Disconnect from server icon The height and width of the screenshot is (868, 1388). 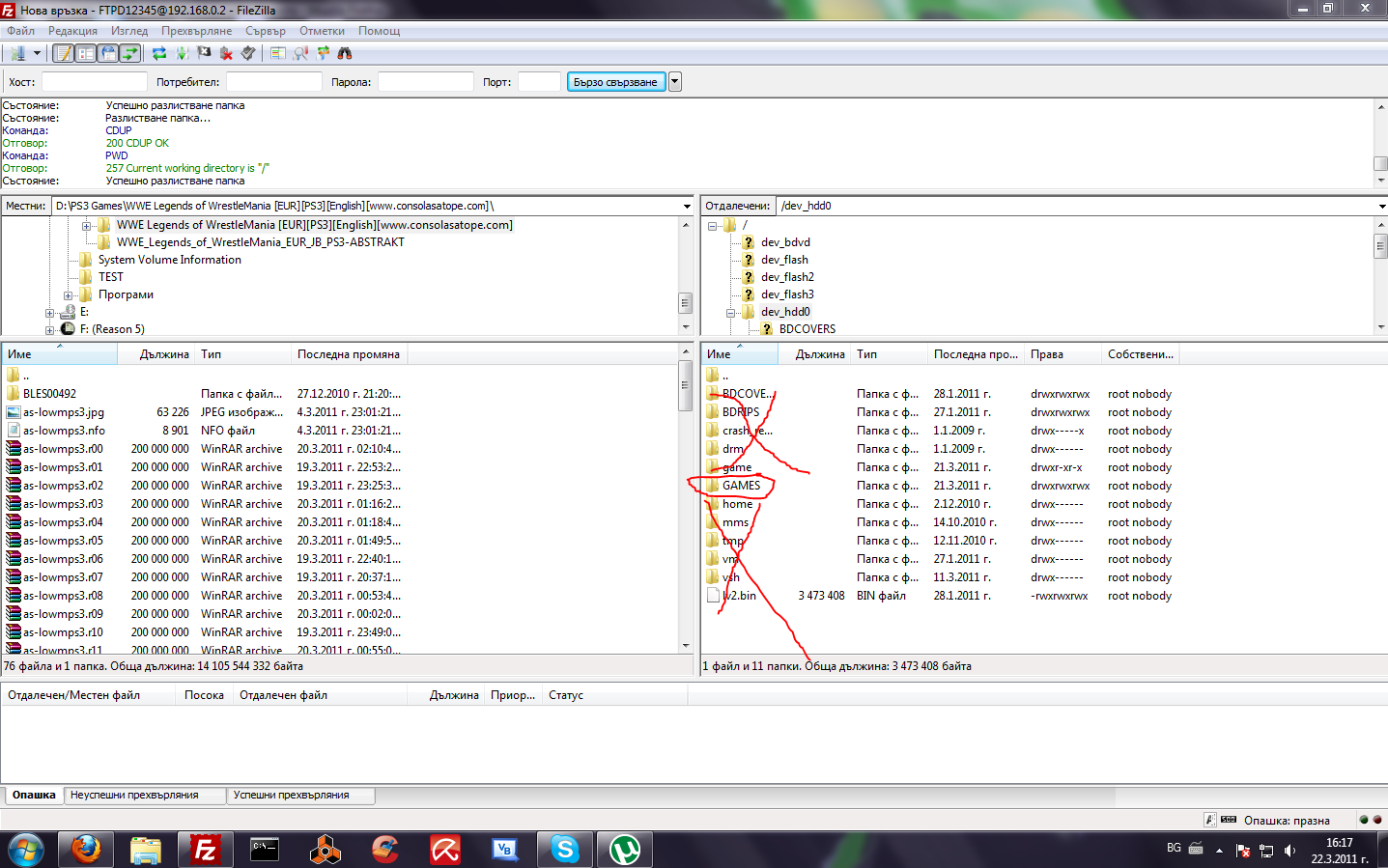226,53
